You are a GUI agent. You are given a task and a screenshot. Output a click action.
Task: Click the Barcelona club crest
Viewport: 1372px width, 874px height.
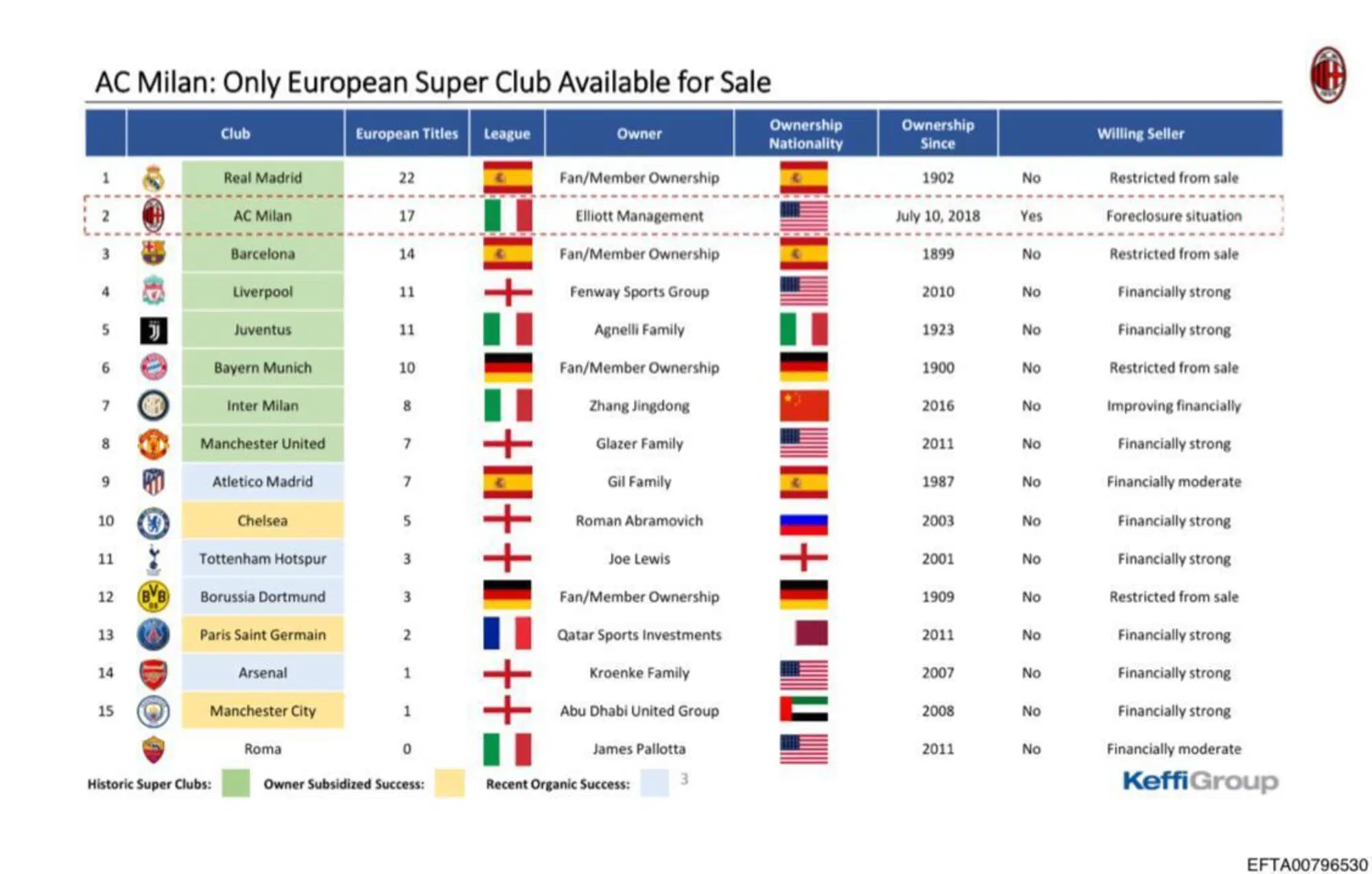(153, 253)
